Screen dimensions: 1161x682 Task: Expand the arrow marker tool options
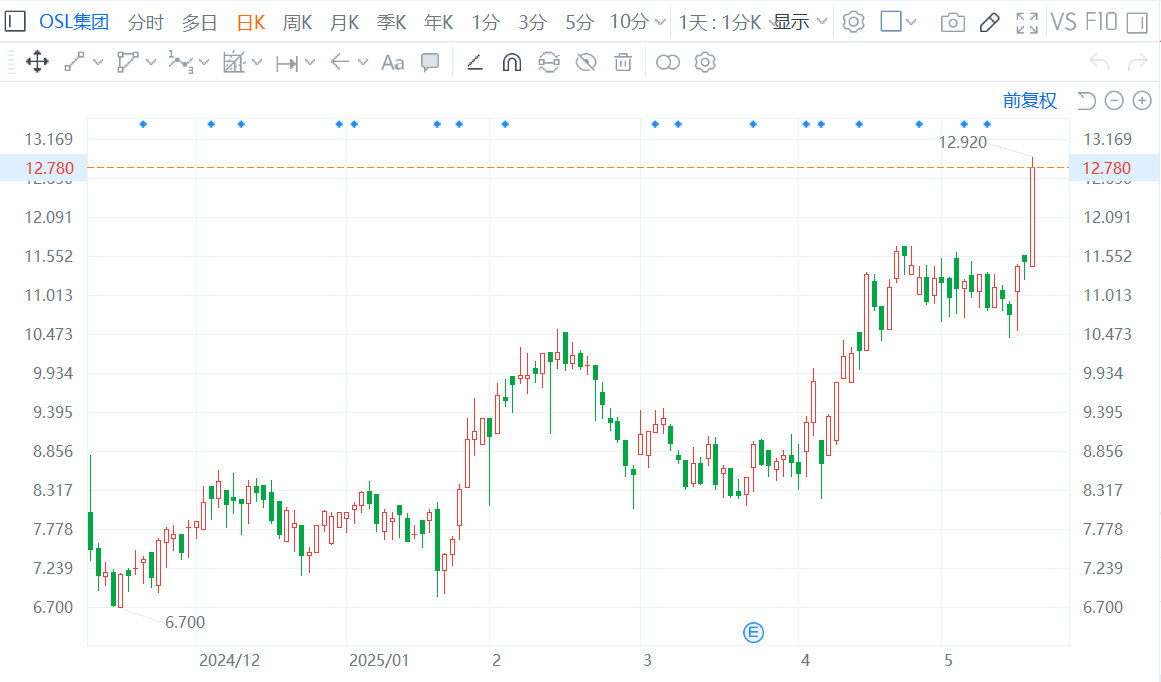[363, 63]
